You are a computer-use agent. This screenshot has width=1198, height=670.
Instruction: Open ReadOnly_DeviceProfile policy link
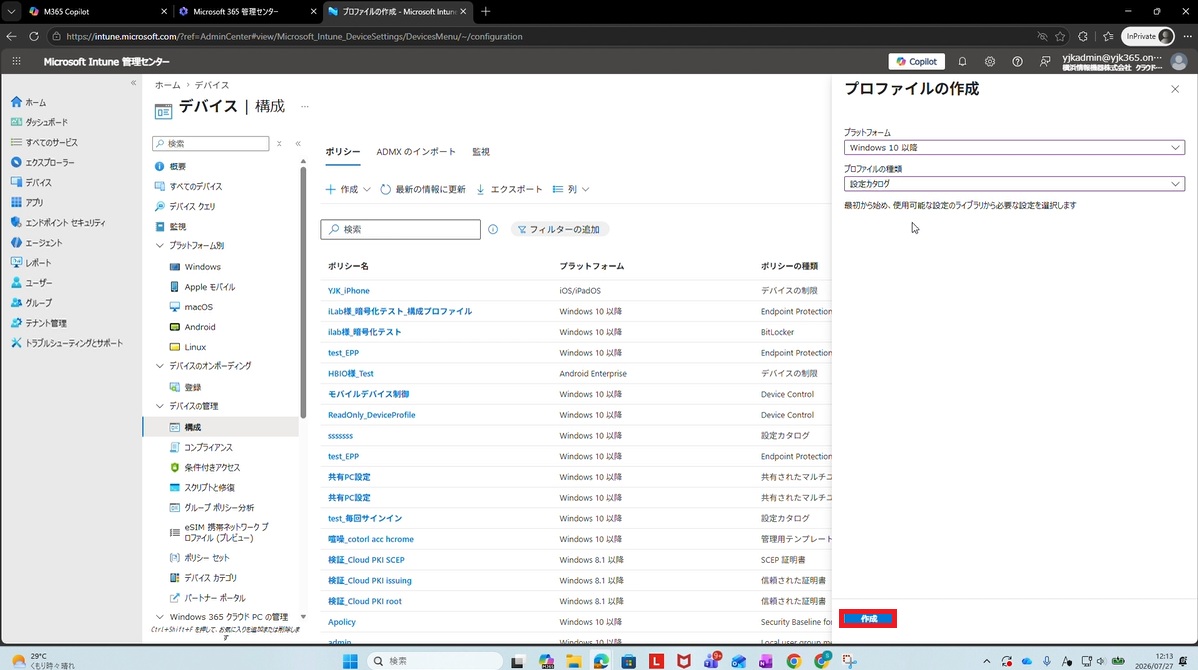[371, 415]
